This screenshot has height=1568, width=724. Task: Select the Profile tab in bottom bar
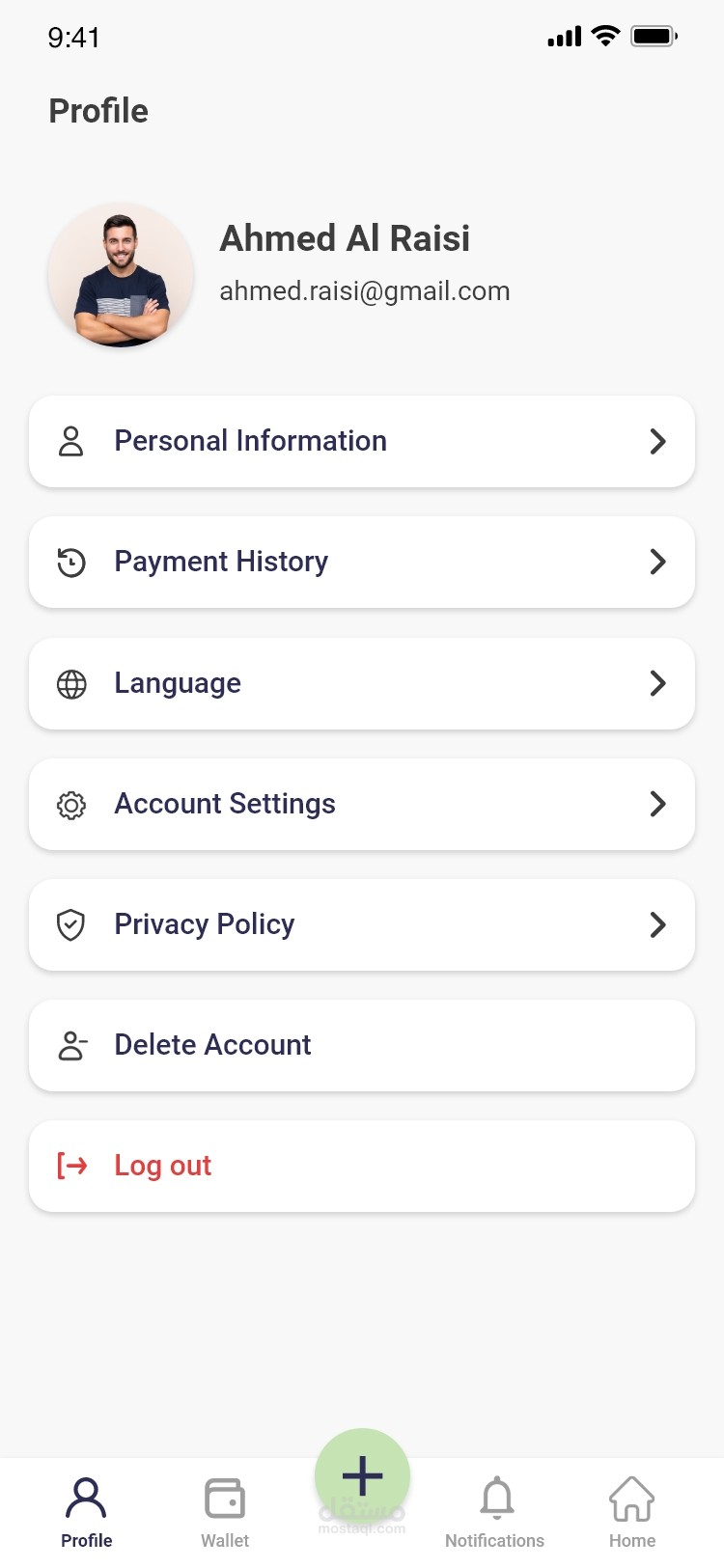[87, 1512]
